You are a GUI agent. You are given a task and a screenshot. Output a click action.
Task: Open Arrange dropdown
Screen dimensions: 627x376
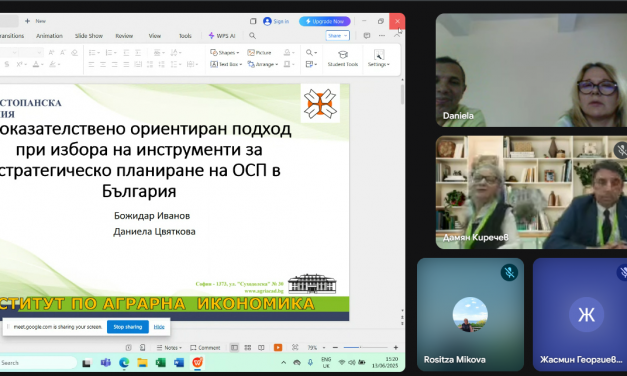(262, 64)
